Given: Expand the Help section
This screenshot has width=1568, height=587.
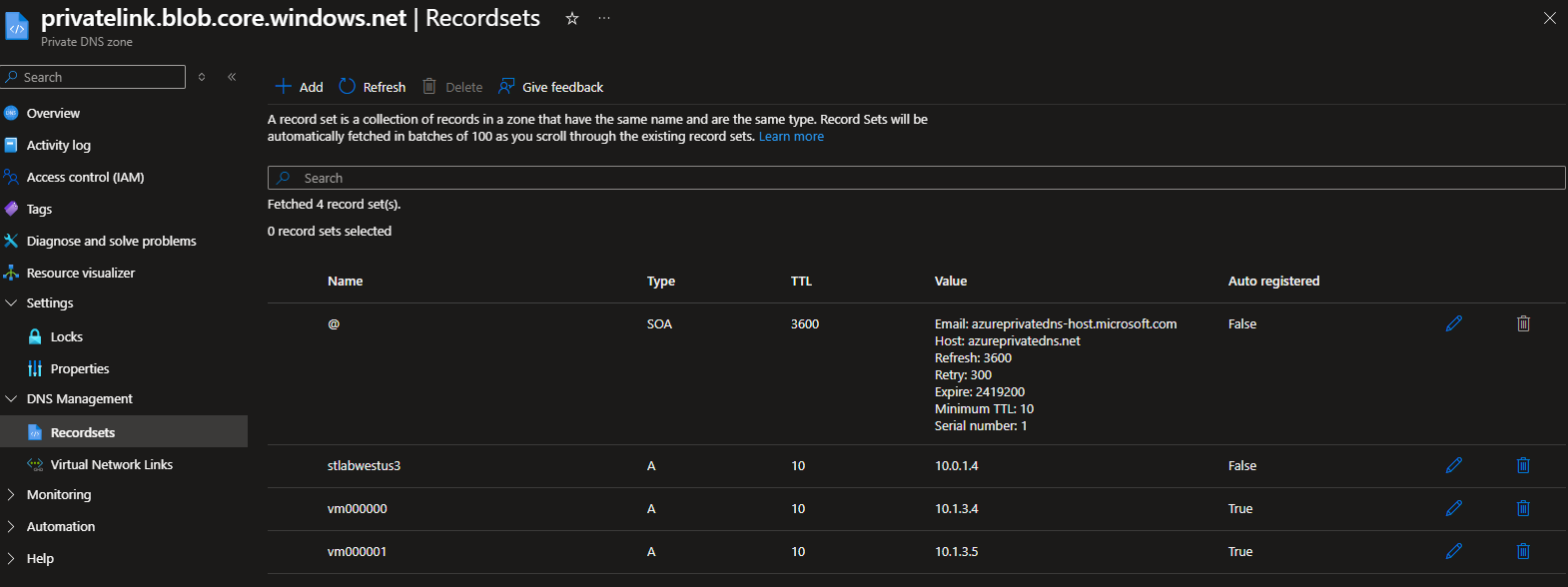Looking at the screenshot, I should pos(12,558).
